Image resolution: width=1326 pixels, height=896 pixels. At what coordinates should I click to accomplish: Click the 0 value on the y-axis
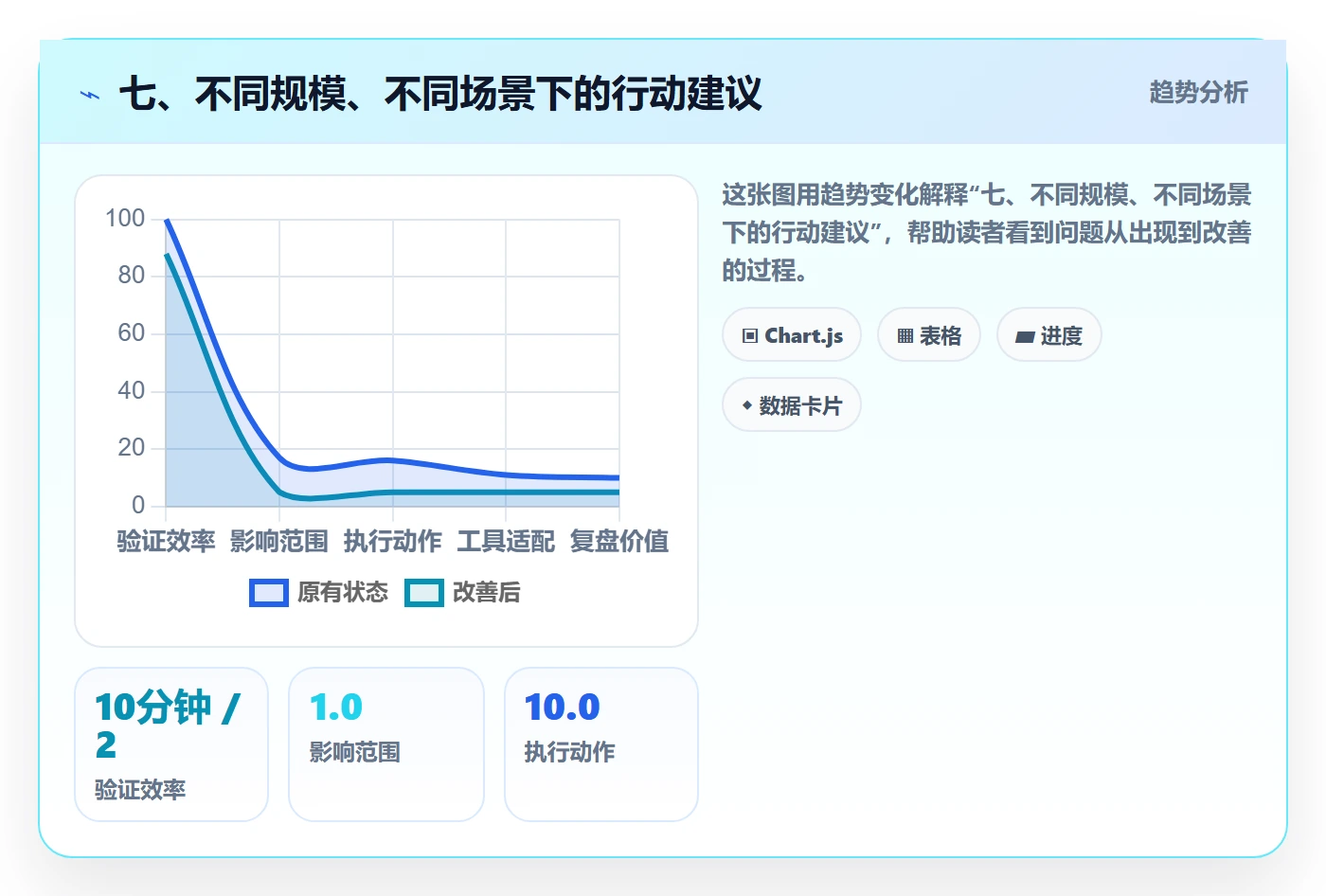(138, 505)
